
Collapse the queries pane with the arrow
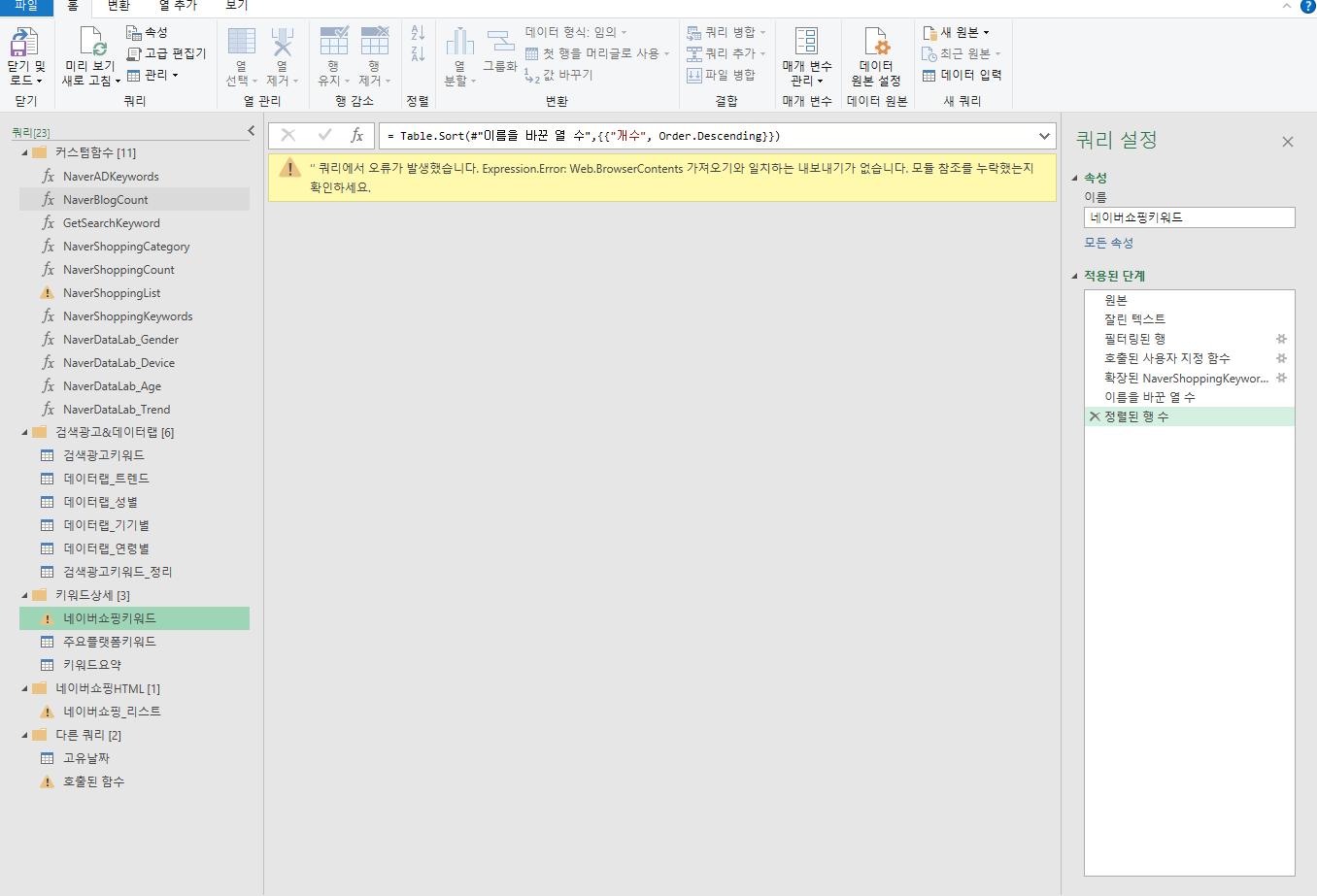pyautogui.click(x=251, y=131)
